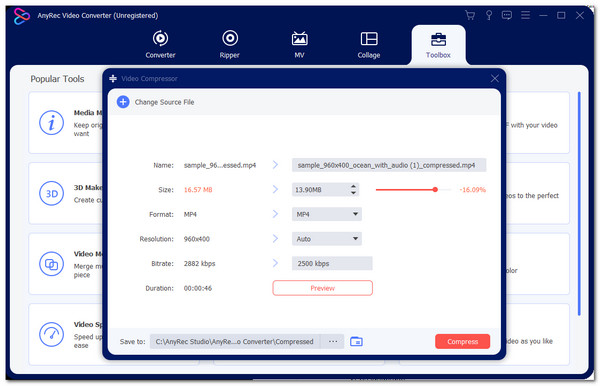Increase size with stepper up arrow
The width and height of the screenshot is (600, 386).
click(354, 186)
